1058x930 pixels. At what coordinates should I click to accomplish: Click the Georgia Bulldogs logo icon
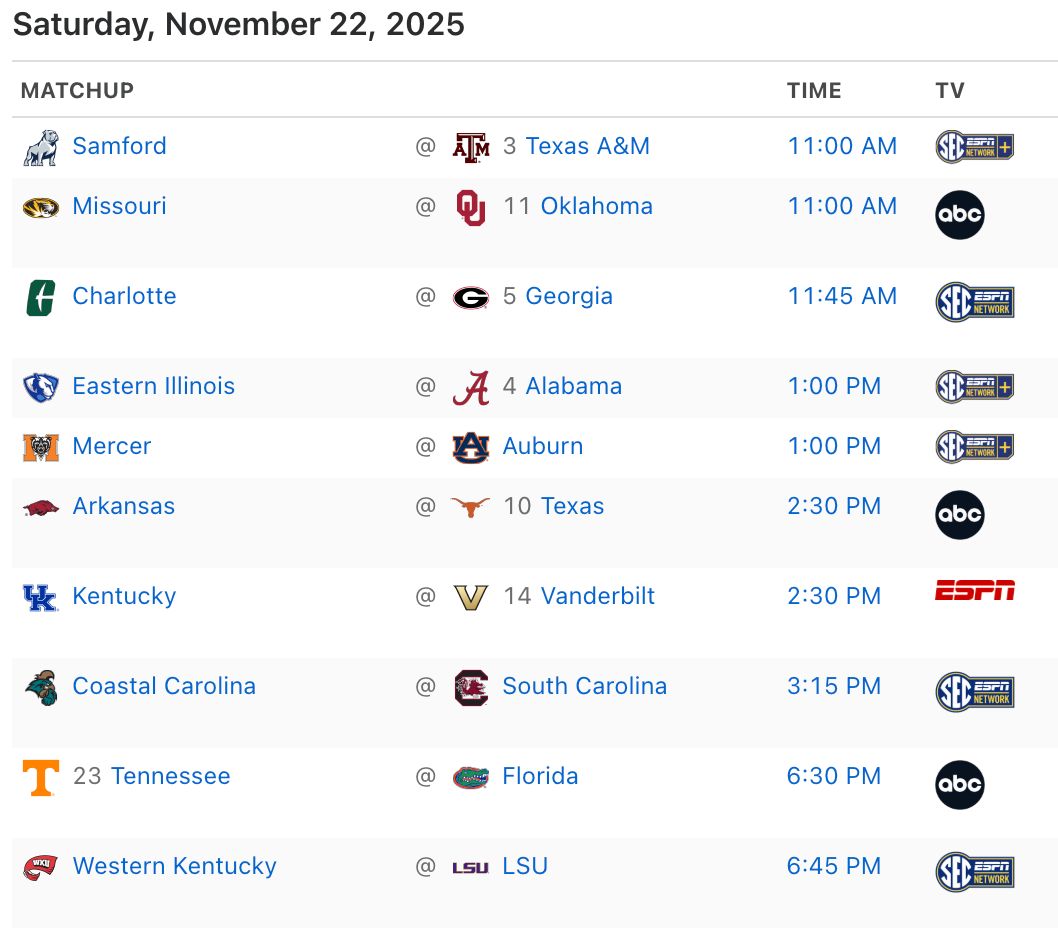pyautogui.click(x=471, y=297)
